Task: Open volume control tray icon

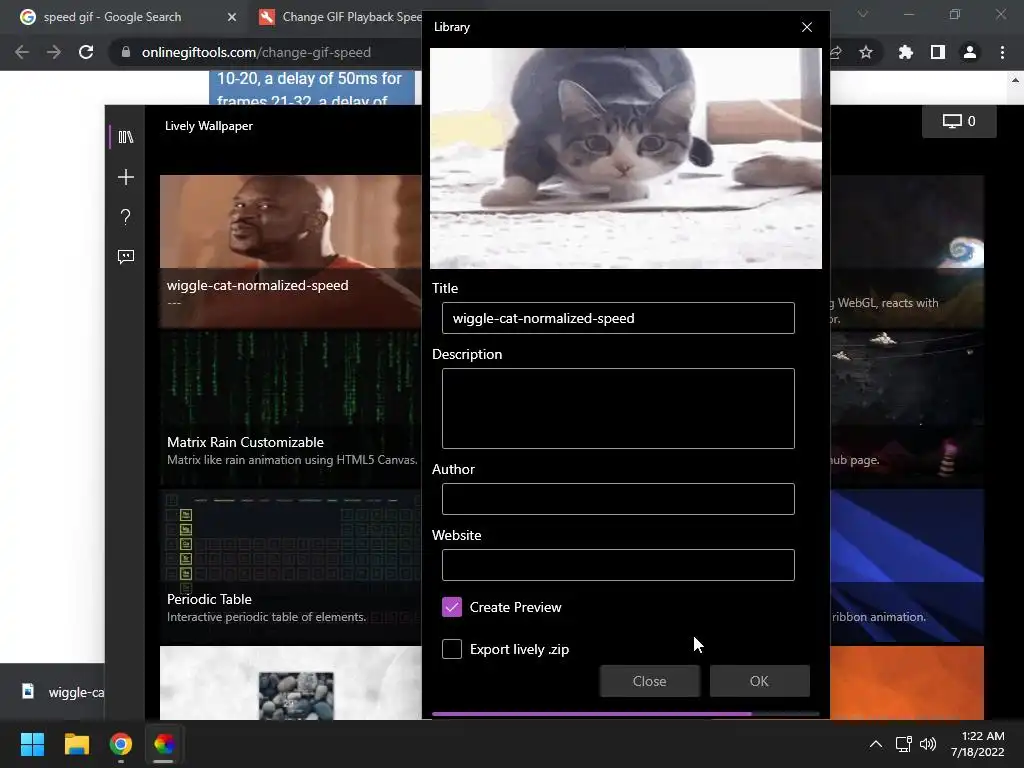Action: 927,744
